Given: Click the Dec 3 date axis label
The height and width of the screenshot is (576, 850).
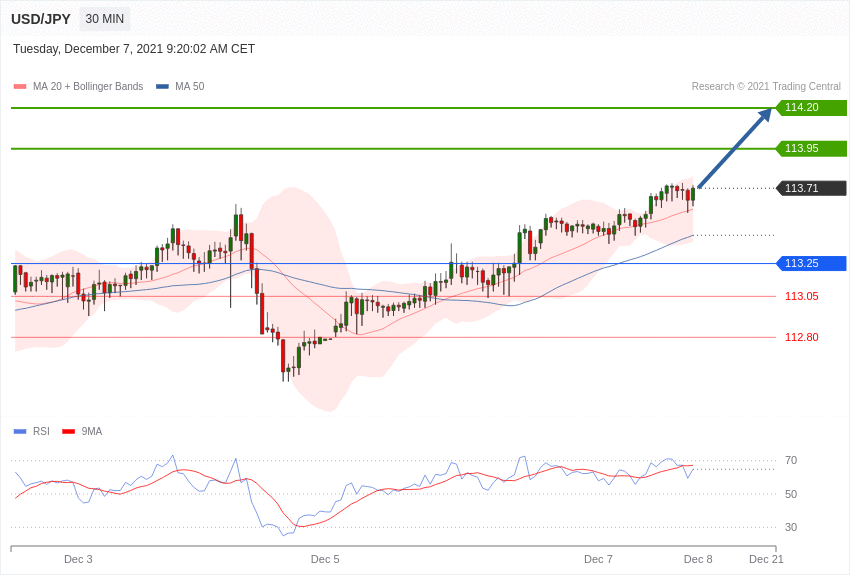Looking at the screenshot, I should [x=78, y=559].
